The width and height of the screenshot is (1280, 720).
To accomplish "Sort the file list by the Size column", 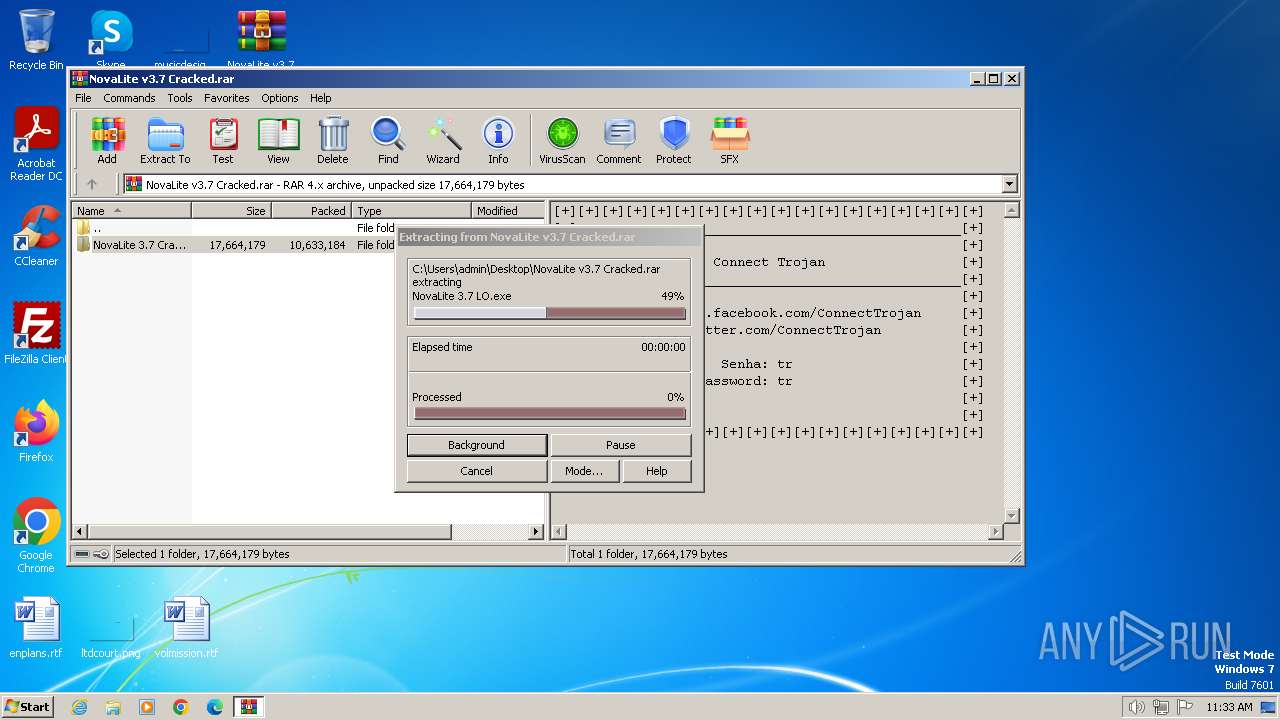I will click(x=231, y=211).
